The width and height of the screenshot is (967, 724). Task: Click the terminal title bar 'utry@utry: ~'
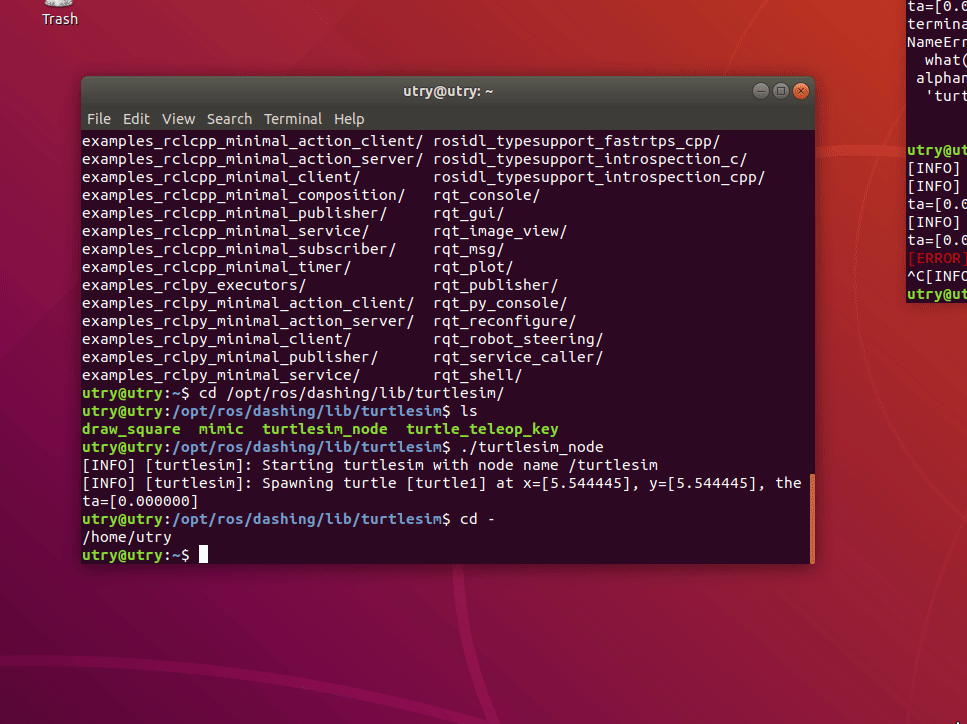point(448,91)
